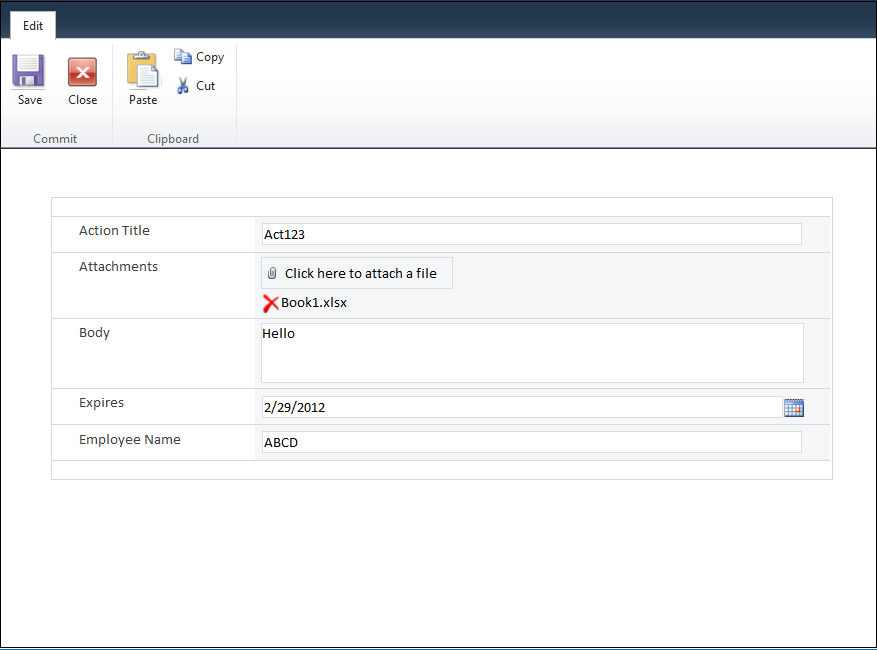Click the Attachments field label

point(118,266)
